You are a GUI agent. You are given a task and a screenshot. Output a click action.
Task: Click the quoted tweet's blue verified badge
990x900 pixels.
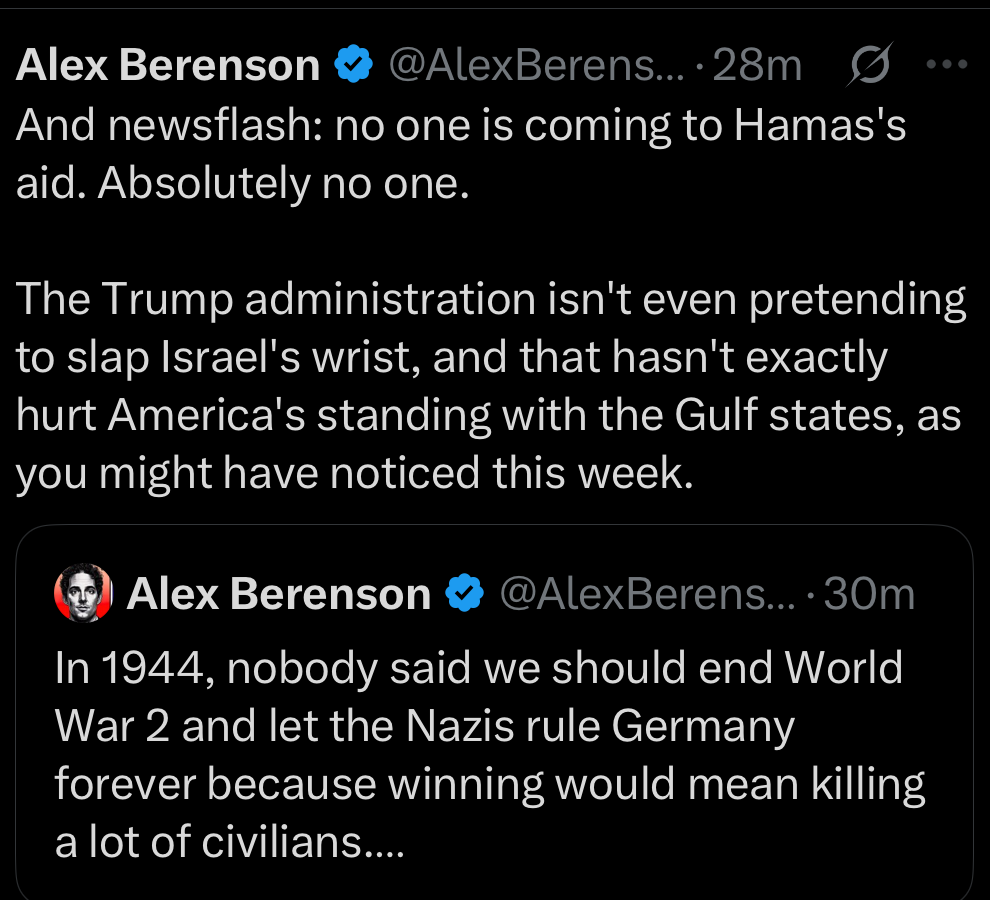[x=463, y=594]
